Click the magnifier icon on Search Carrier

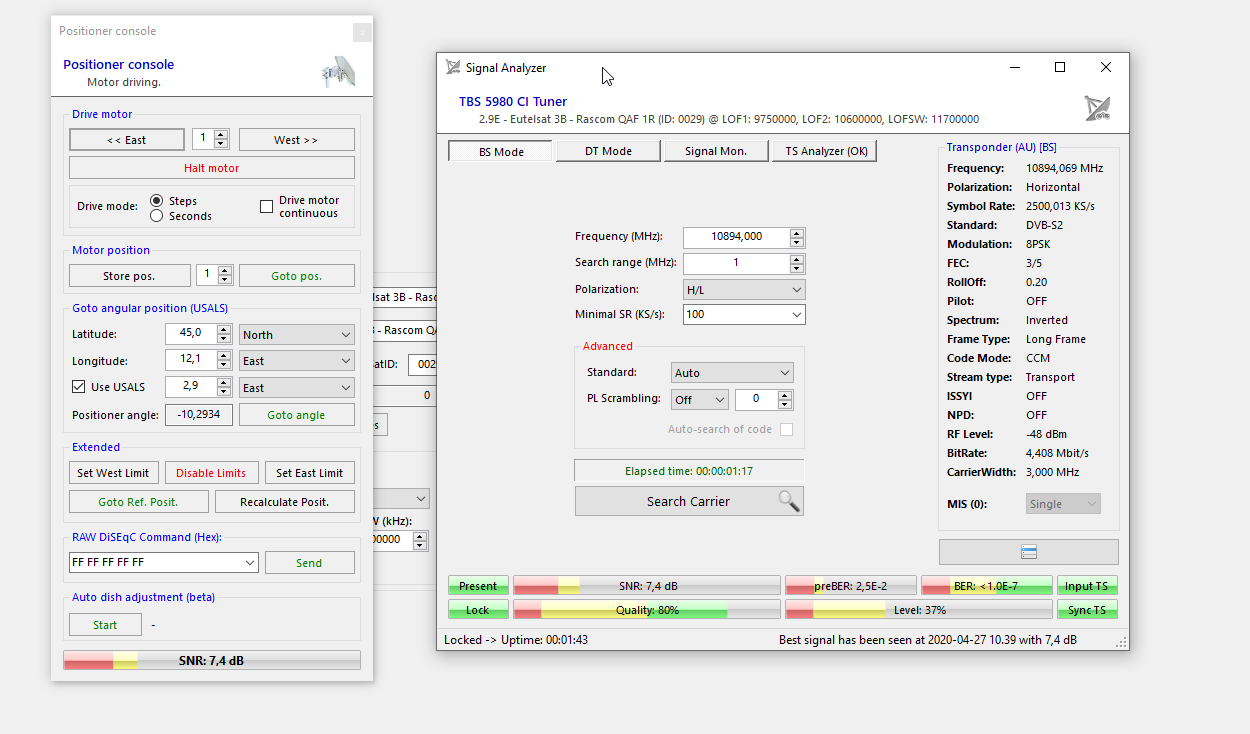pyautogui.click(x=789, y=501)
